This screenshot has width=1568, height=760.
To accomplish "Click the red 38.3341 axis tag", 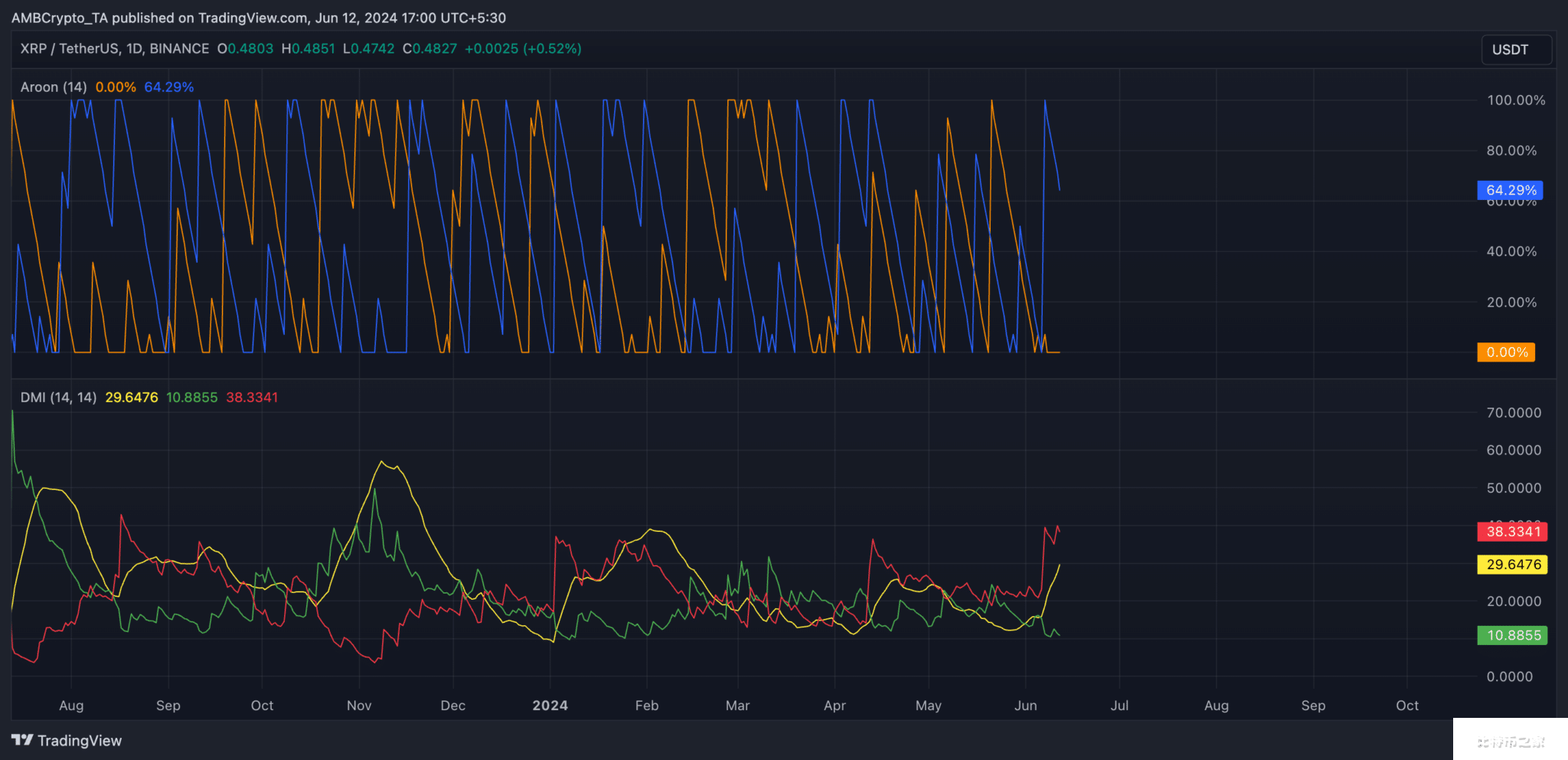I will tap(1512, 532).
